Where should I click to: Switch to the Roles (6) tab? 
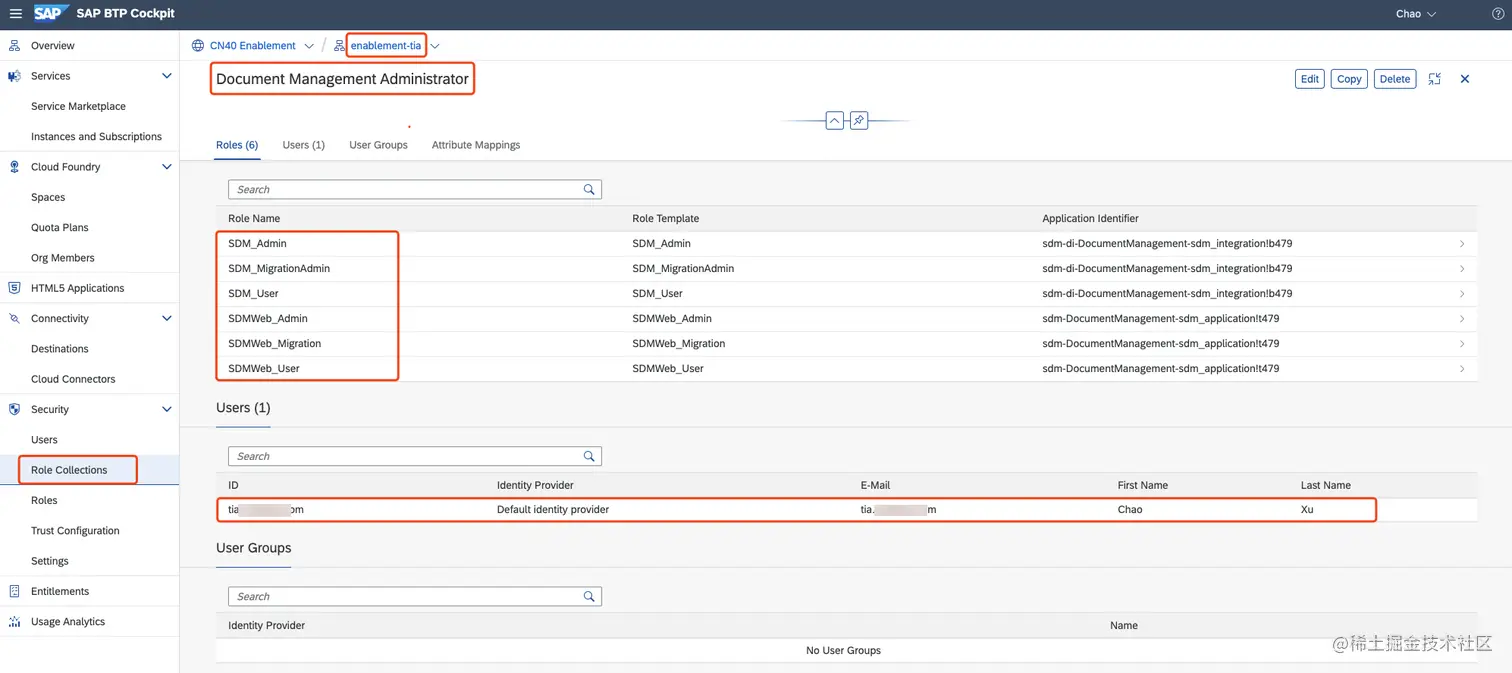click(237, 145)
